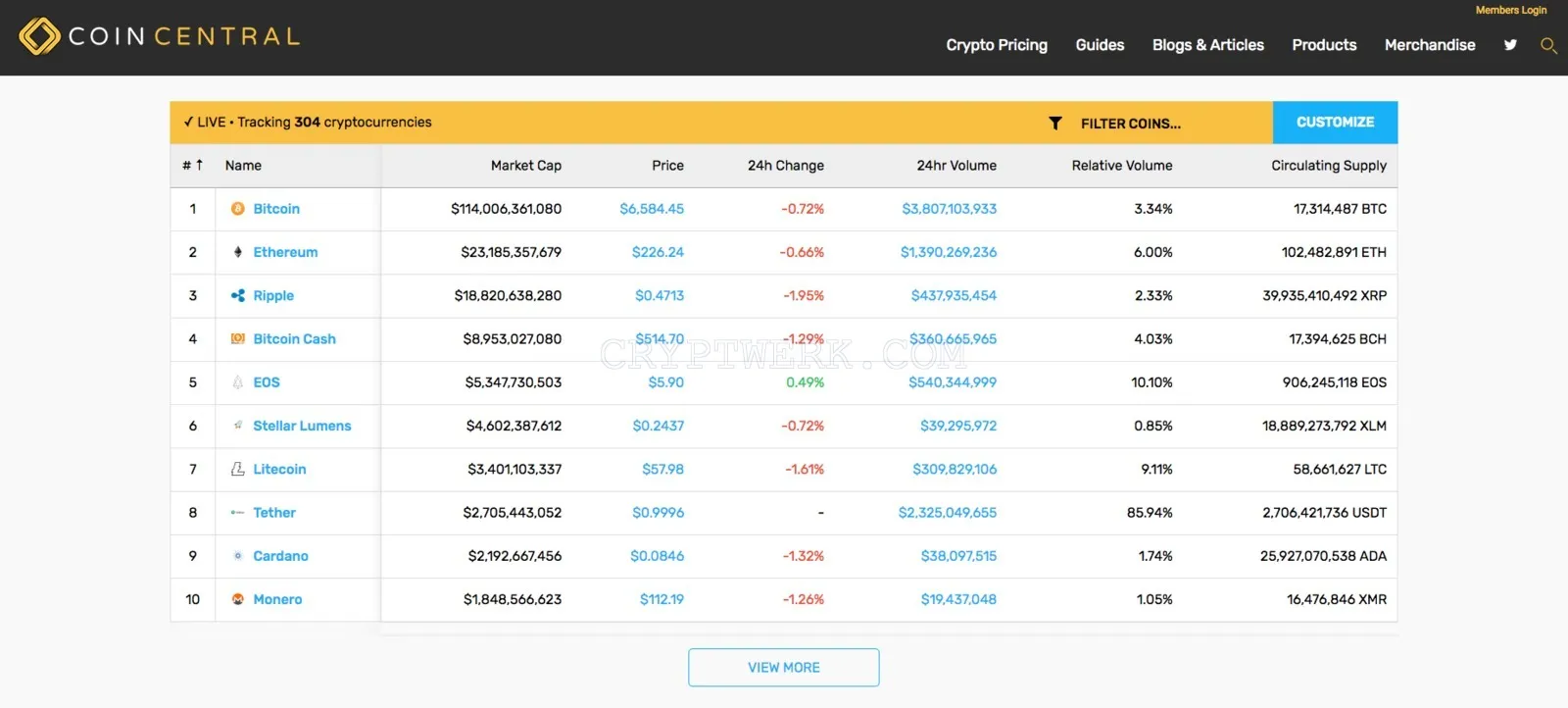
Task: Click the Ethereum coin icon
Action: point(237,252)
